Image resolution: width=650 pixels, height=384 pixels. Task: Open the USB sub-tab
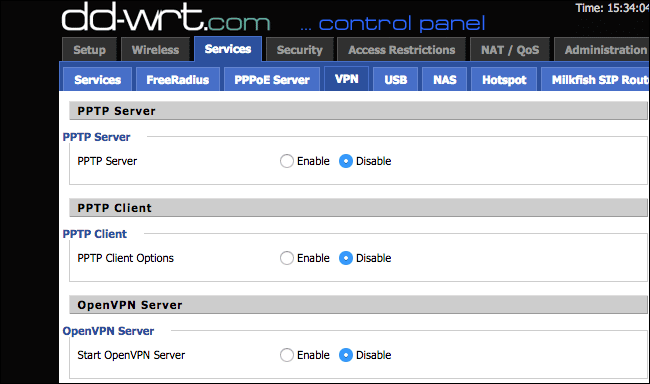tap(395, 79)
